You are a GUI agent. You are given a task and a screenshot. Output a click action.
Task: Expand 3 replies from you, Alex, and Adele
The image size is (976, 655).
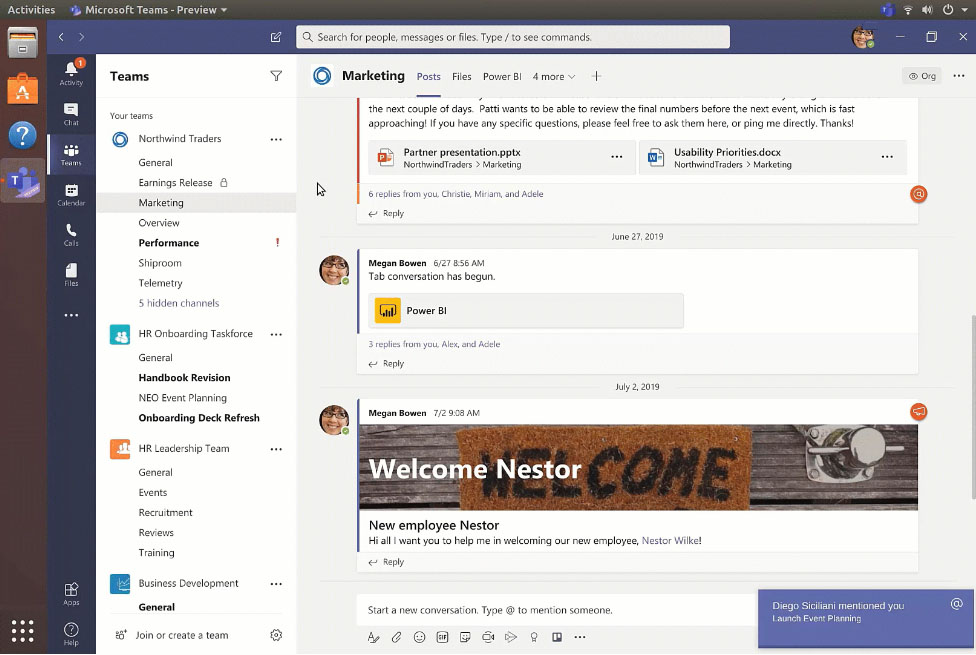click(x=434, y=344)
